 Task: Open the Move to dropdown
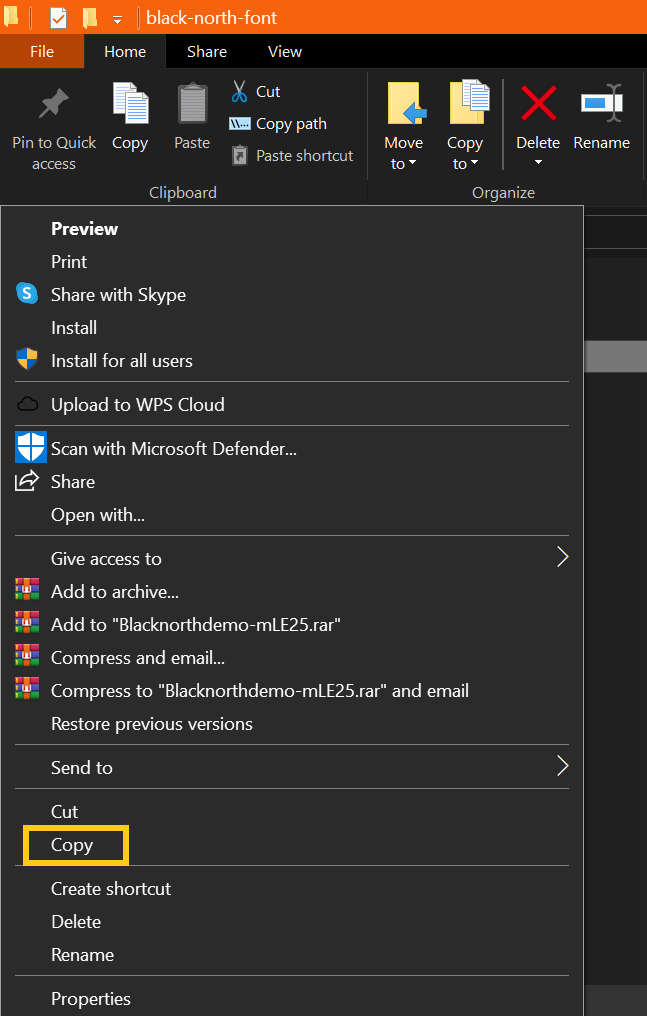404,164
